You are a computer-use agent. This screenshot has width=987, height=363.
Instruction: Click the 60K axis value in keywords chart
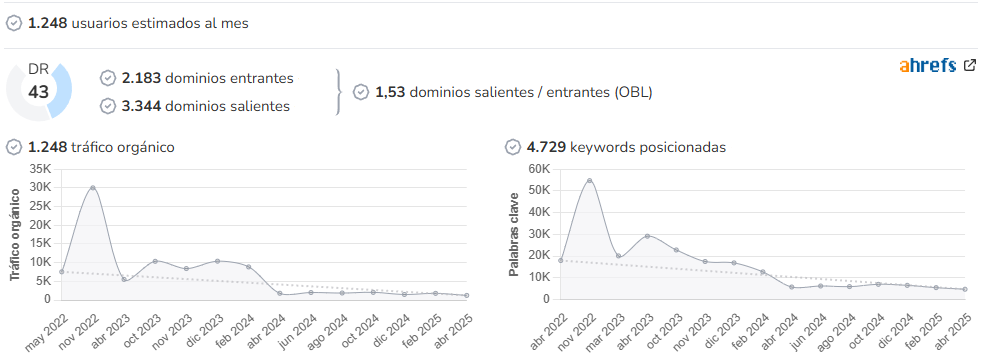point(539,169)
